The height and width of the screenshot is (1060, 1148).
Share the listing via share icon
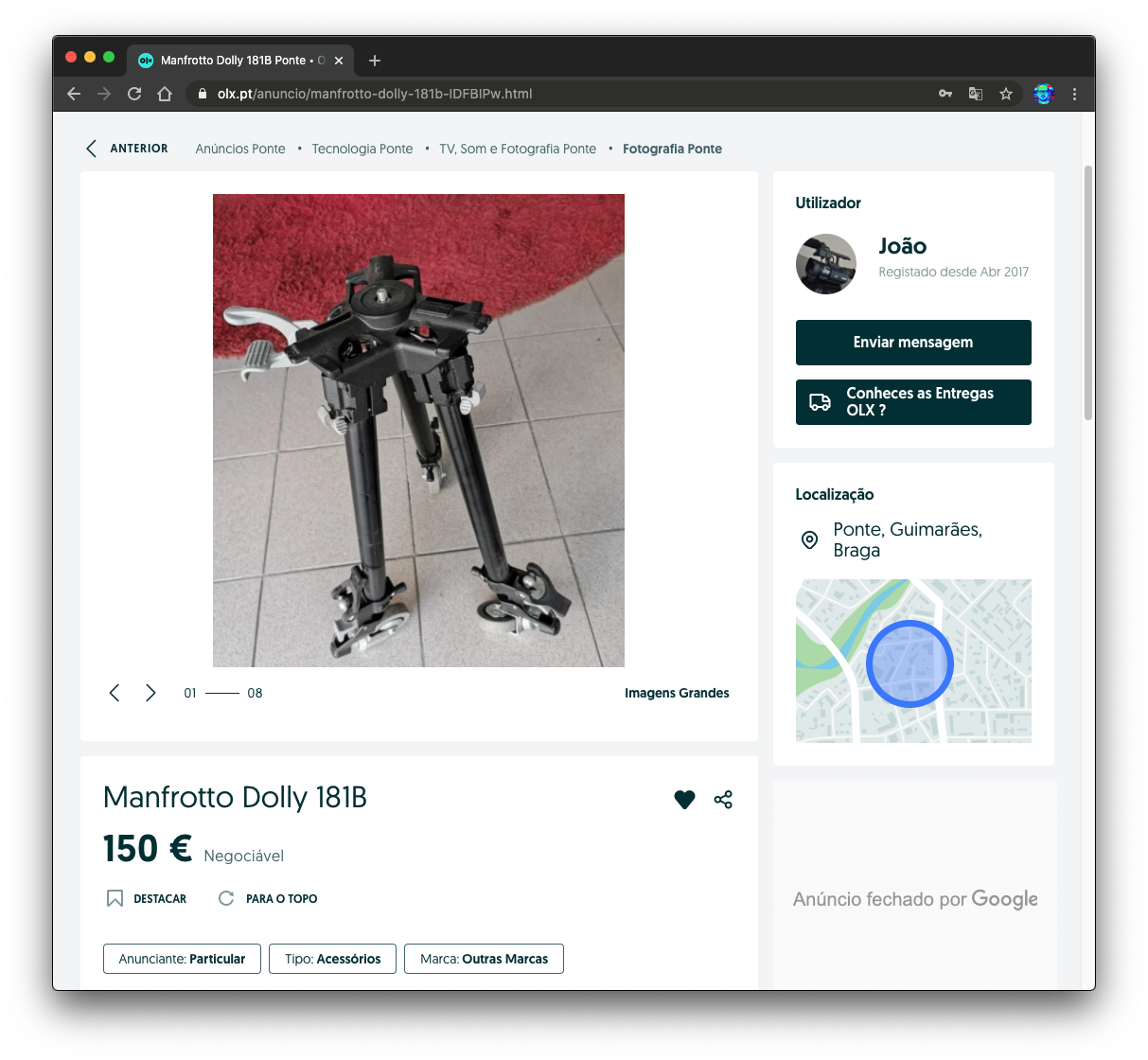pyautogui.click(x=723, y=800)
